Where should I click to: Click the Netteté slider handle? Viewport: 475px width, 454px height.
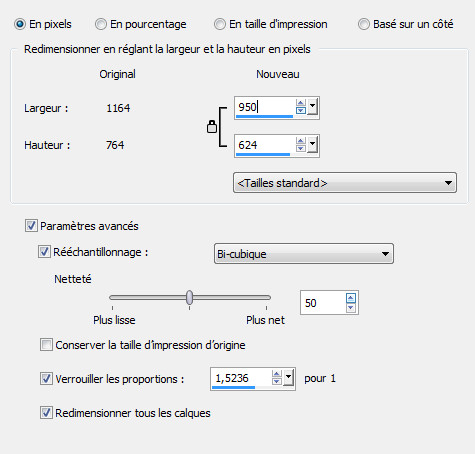coord(189,297)
